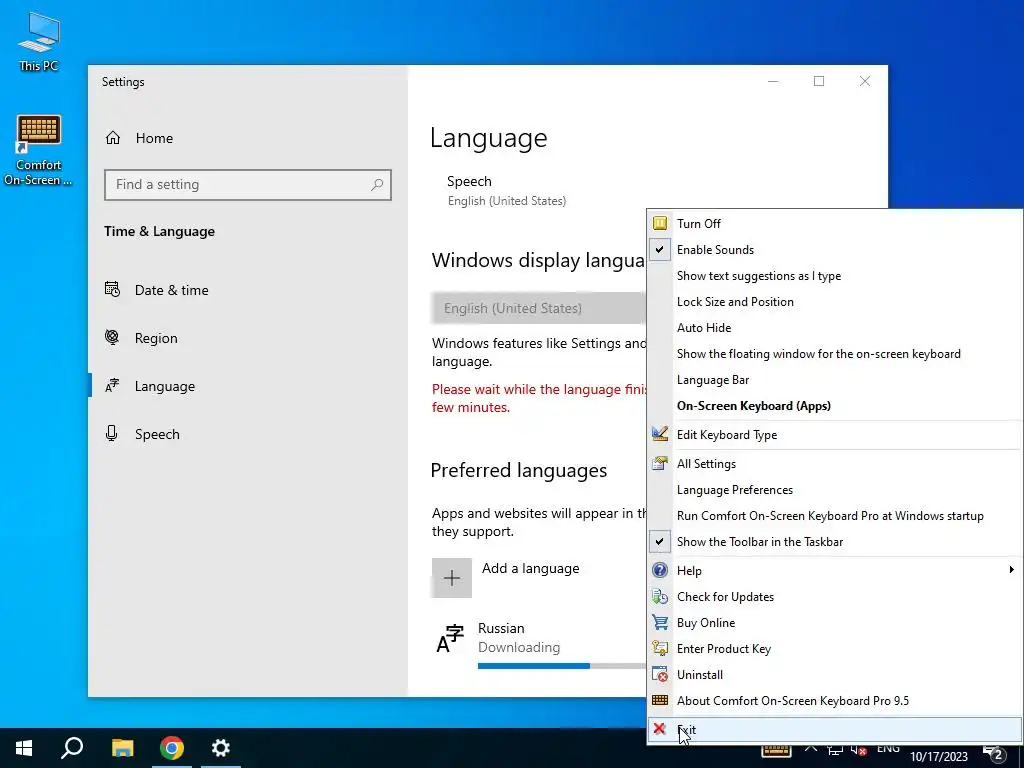
Task: Open File Explorer from the taskbar
Action: (122, 748)
